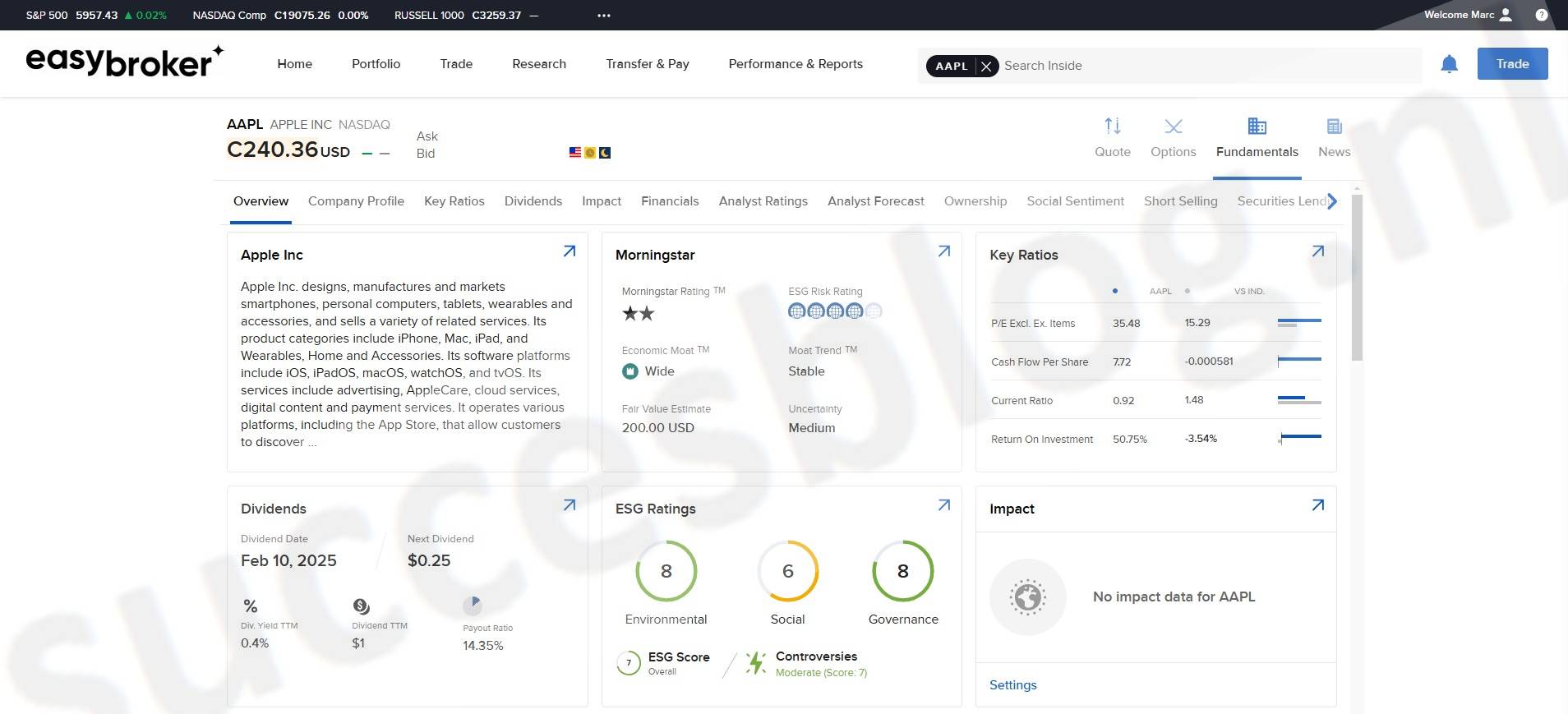This screenshot has width=1568, height=714.
Task: Switch to the Key Ratios tab
Action: (x=454, y=201)
